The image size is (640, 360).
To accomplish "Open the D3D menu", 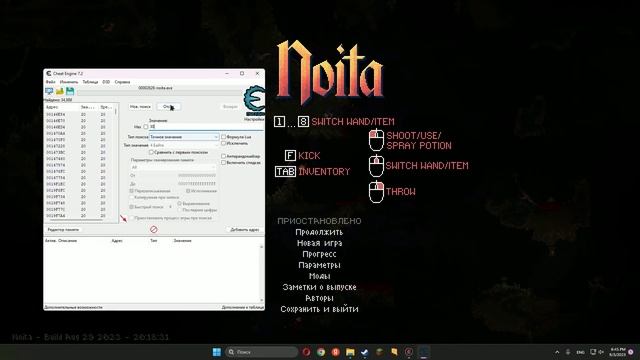I will pos(106,82).
